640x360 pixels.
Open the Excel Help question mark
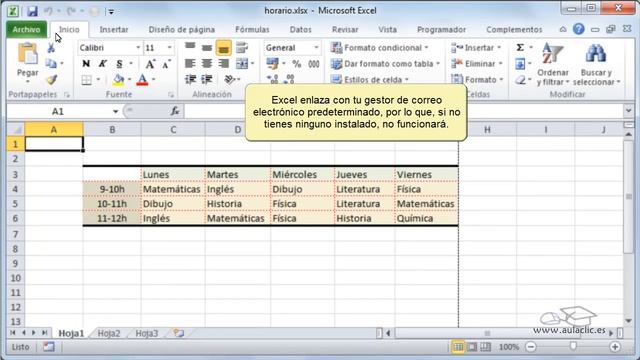click(578, 29)
